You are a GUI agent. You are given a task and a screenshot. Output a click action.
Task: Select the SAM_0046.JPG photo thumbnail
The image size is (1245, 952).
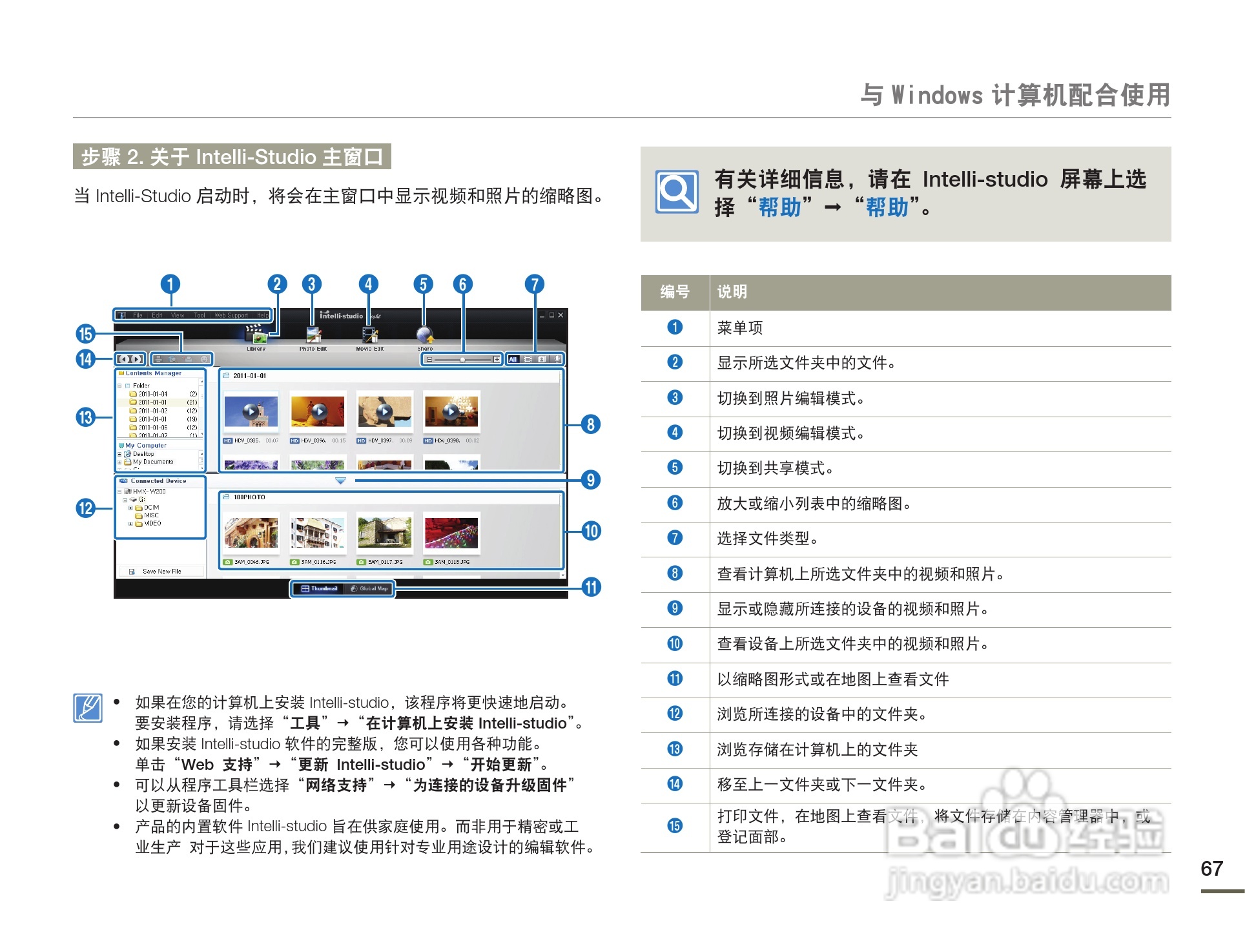pos(251,533)
